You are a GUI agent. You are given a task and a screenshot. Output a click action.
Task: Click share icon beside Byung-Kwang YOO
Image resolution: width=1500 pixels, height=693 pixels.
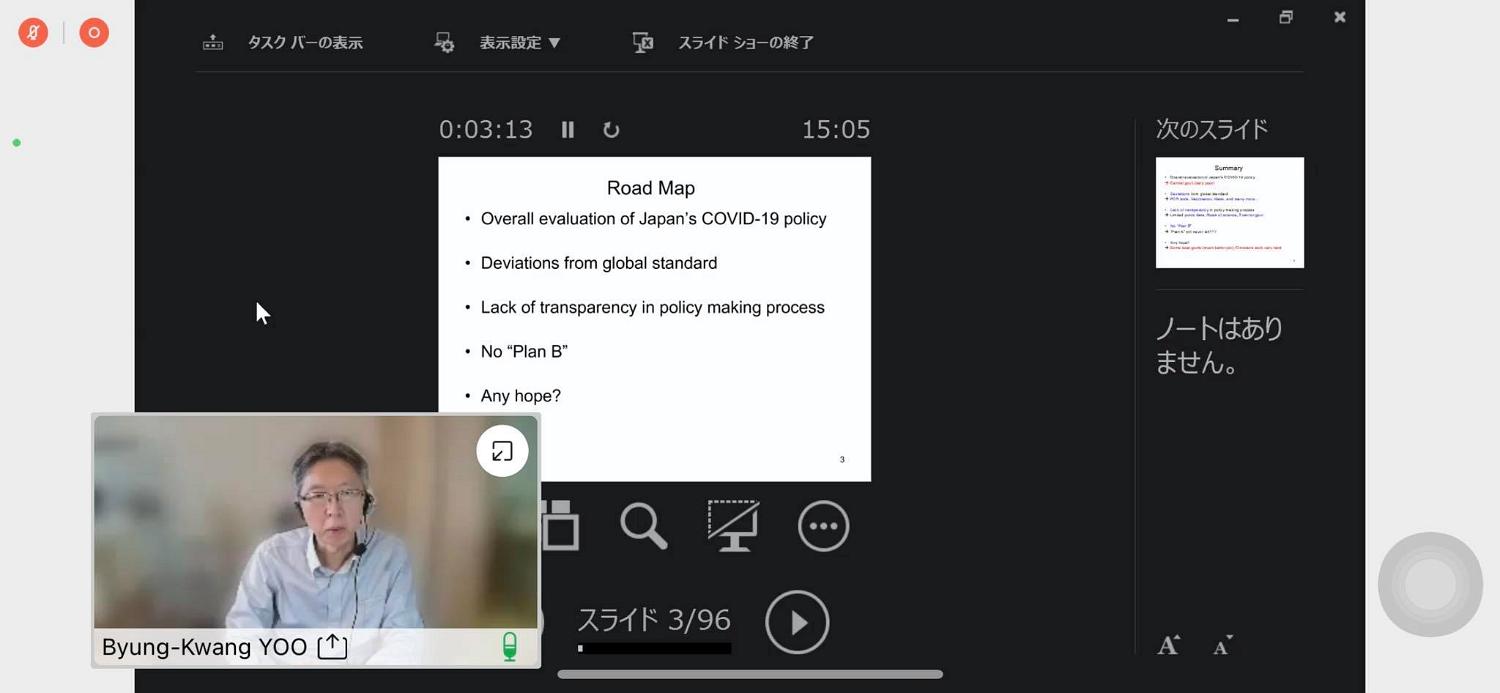[x=332, y=647]
